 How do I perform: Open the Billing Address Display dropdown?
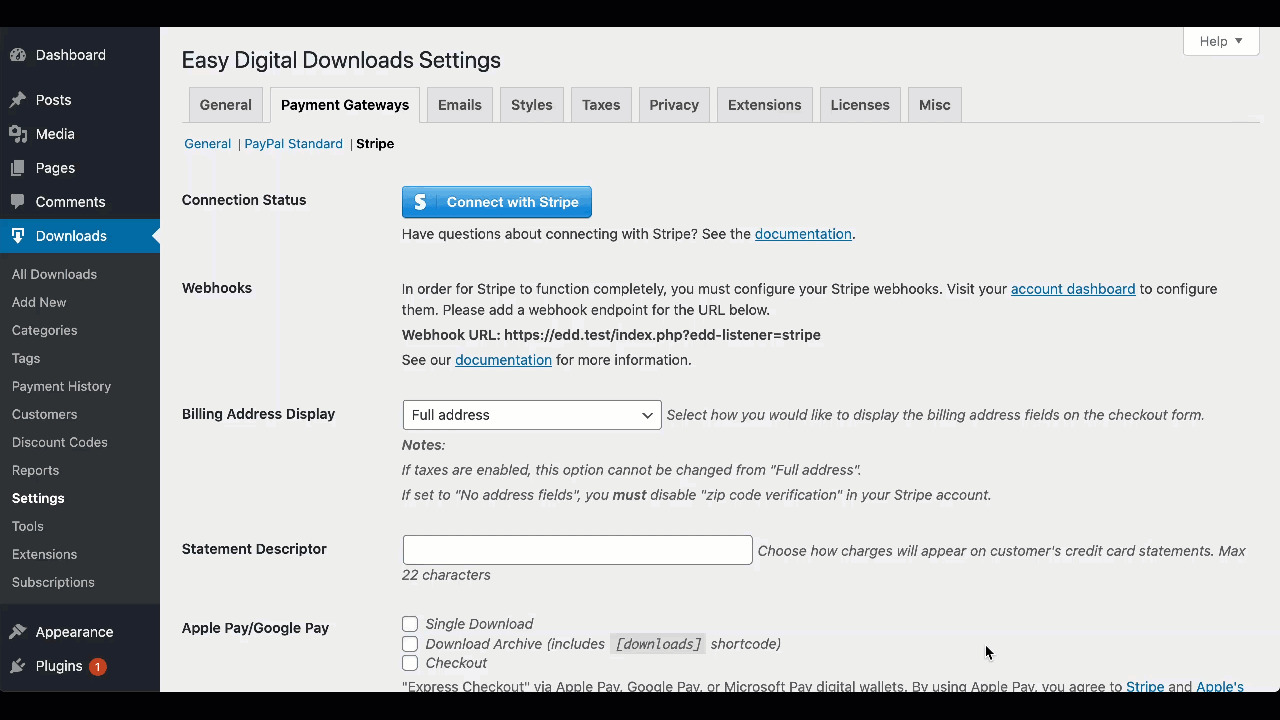click(531, 415)
